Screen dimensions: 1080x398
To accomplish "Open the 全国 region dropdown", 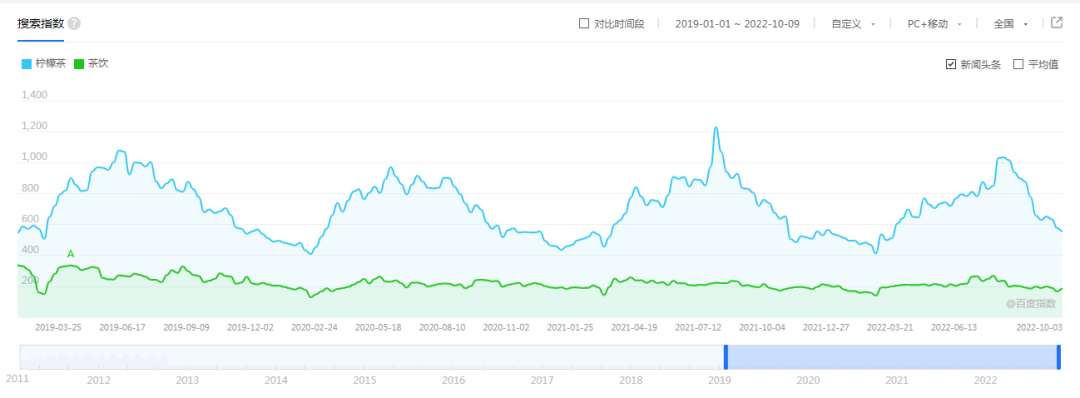I will pos(1010,23).
